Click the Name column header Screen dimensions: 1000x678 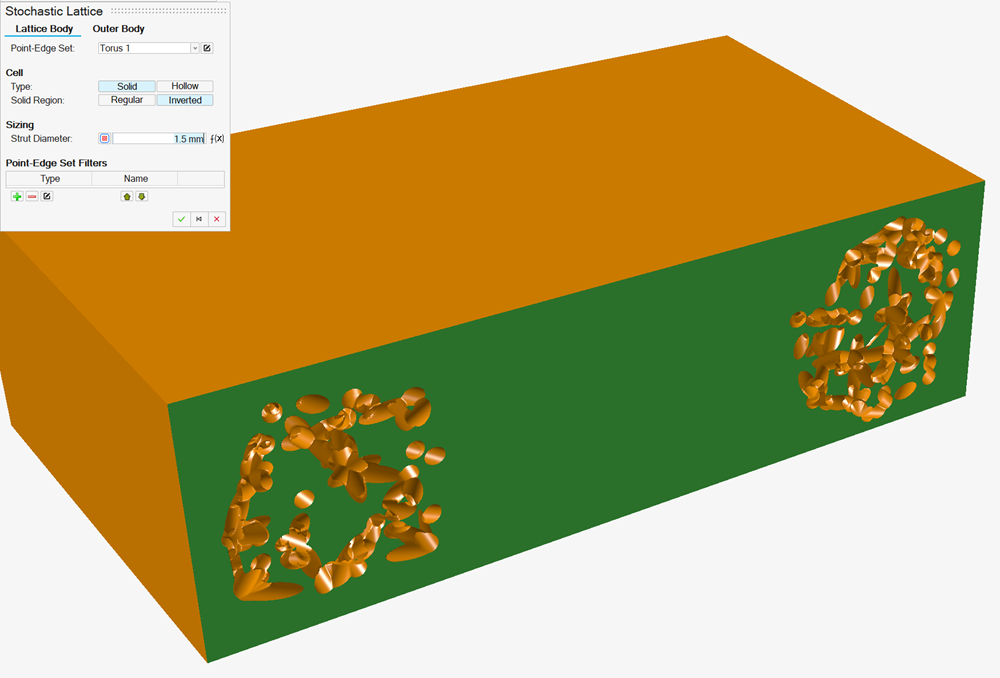point(136,179)
